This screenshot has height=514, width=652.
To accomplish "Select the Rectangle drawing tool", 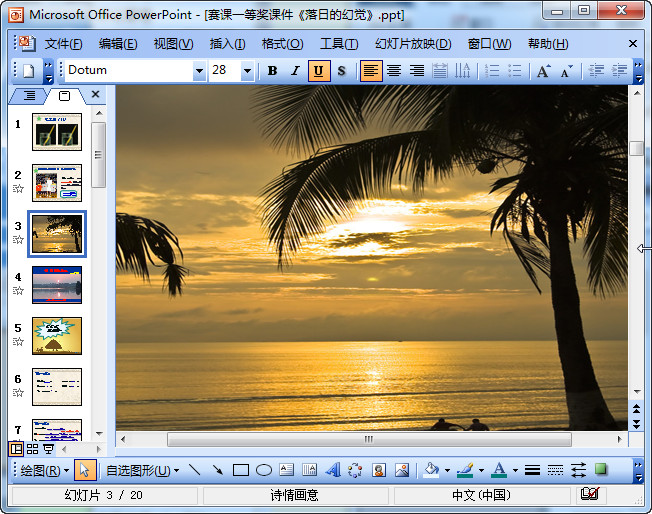I will coord(240,470).
